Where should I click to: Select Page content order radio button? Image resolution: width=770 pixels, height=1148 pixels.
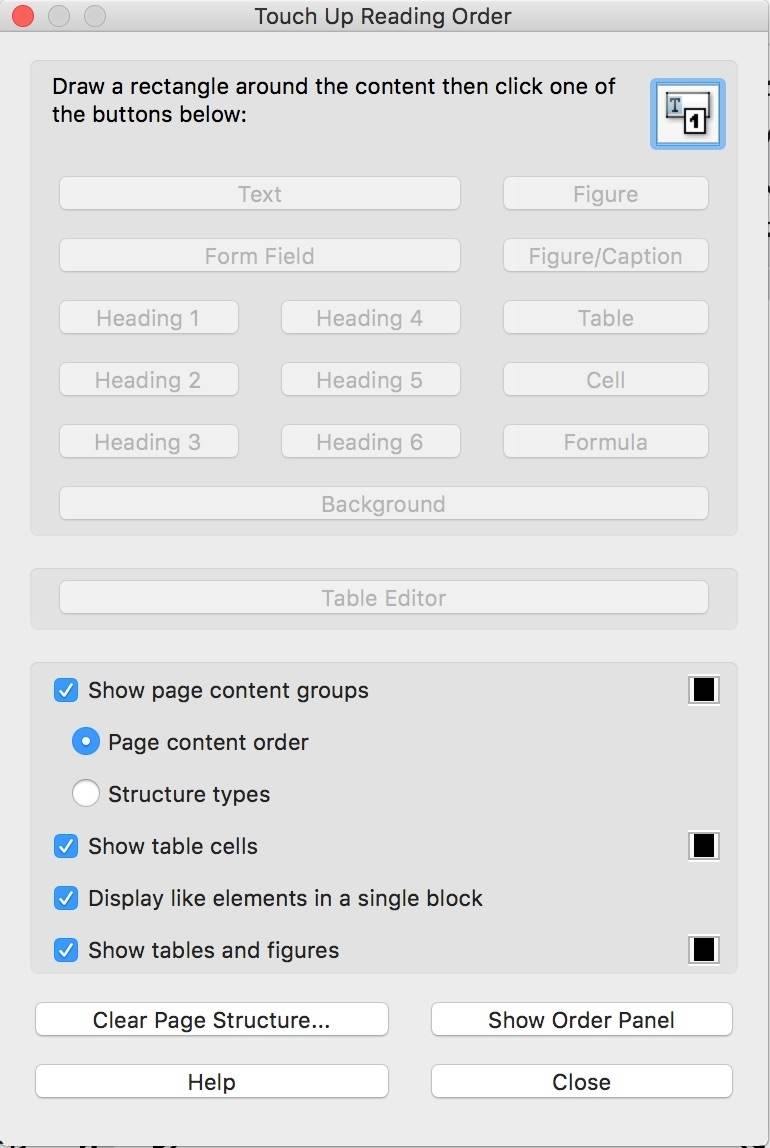(86, 742)
